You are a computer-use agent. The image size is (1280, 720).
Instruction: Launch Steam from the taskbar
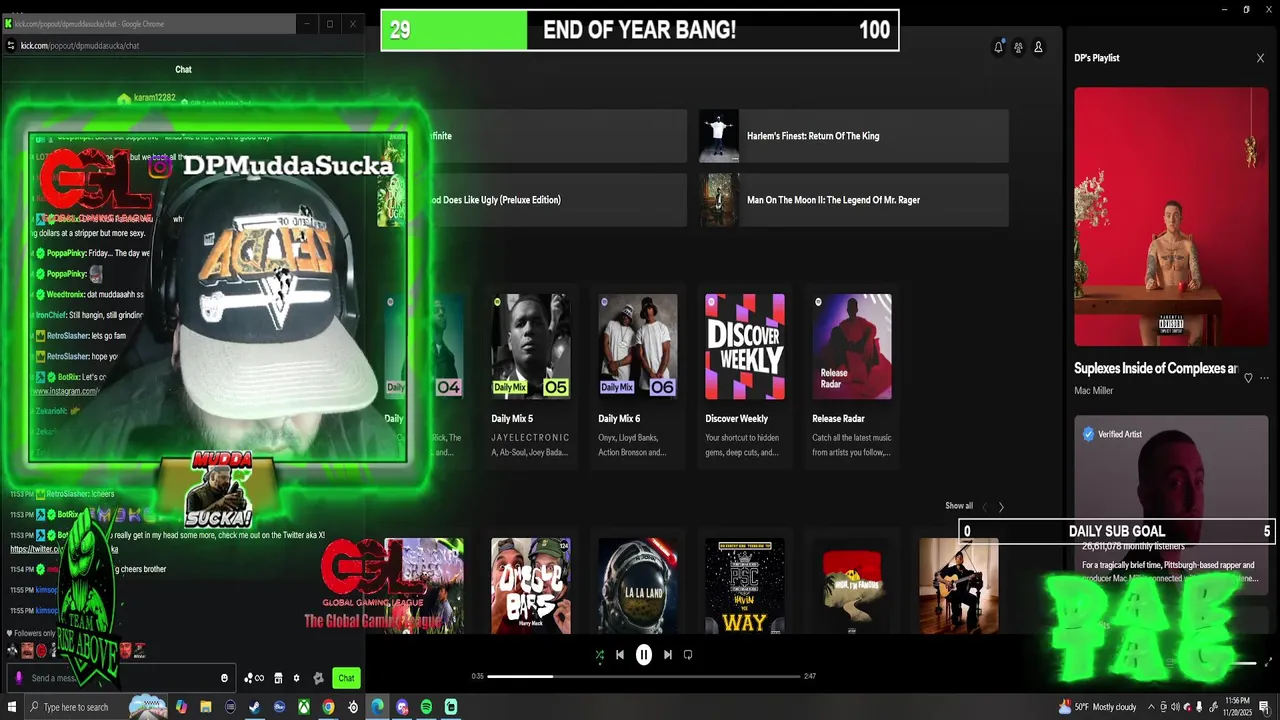255,707
